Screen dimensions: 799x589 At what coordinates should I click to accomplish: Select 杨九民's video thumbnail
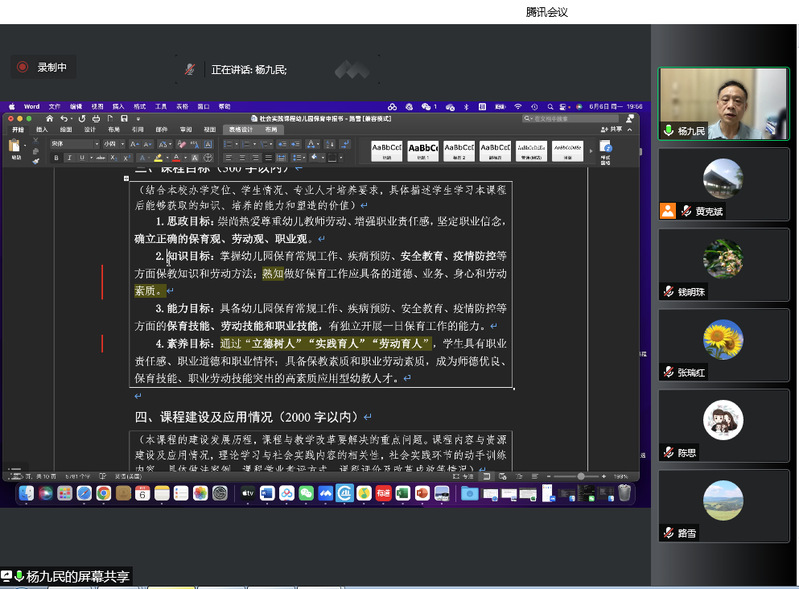click(722, 103)
